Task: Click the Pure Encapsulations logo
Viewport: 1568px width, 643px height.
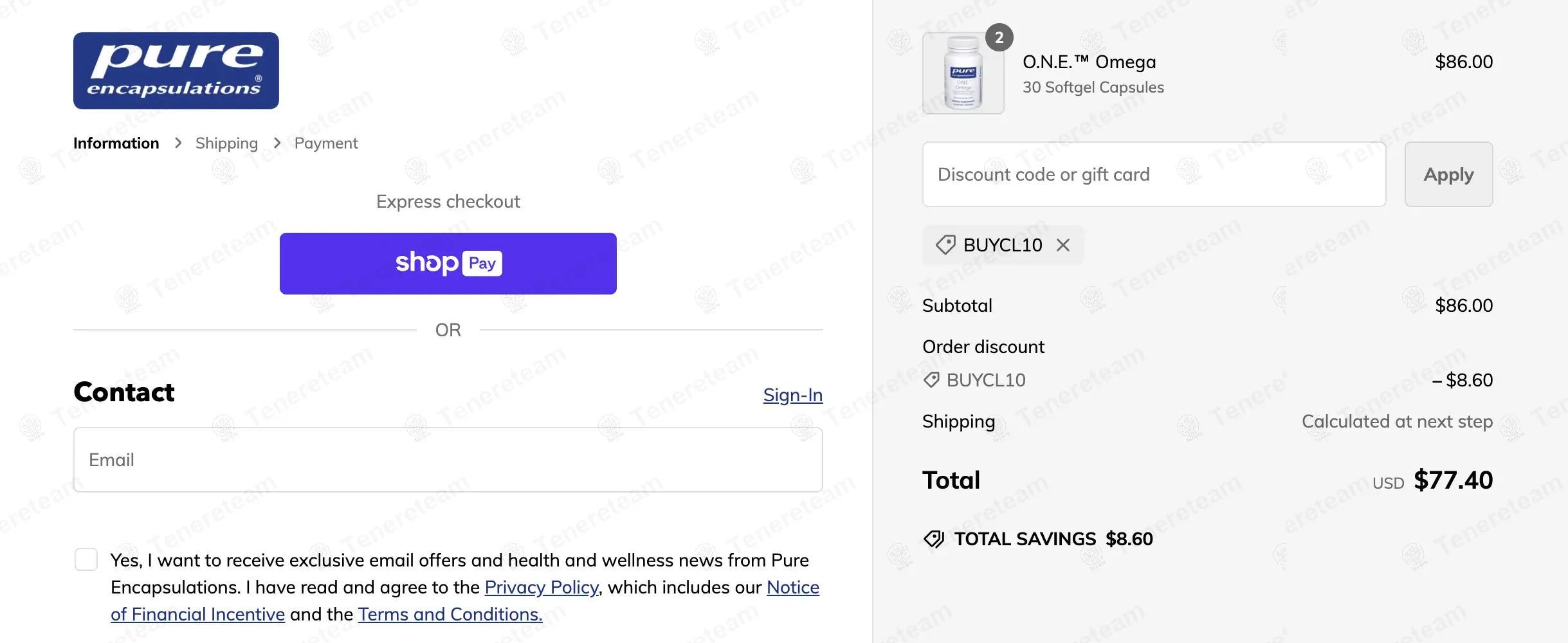Action: [x=176, y=71]
